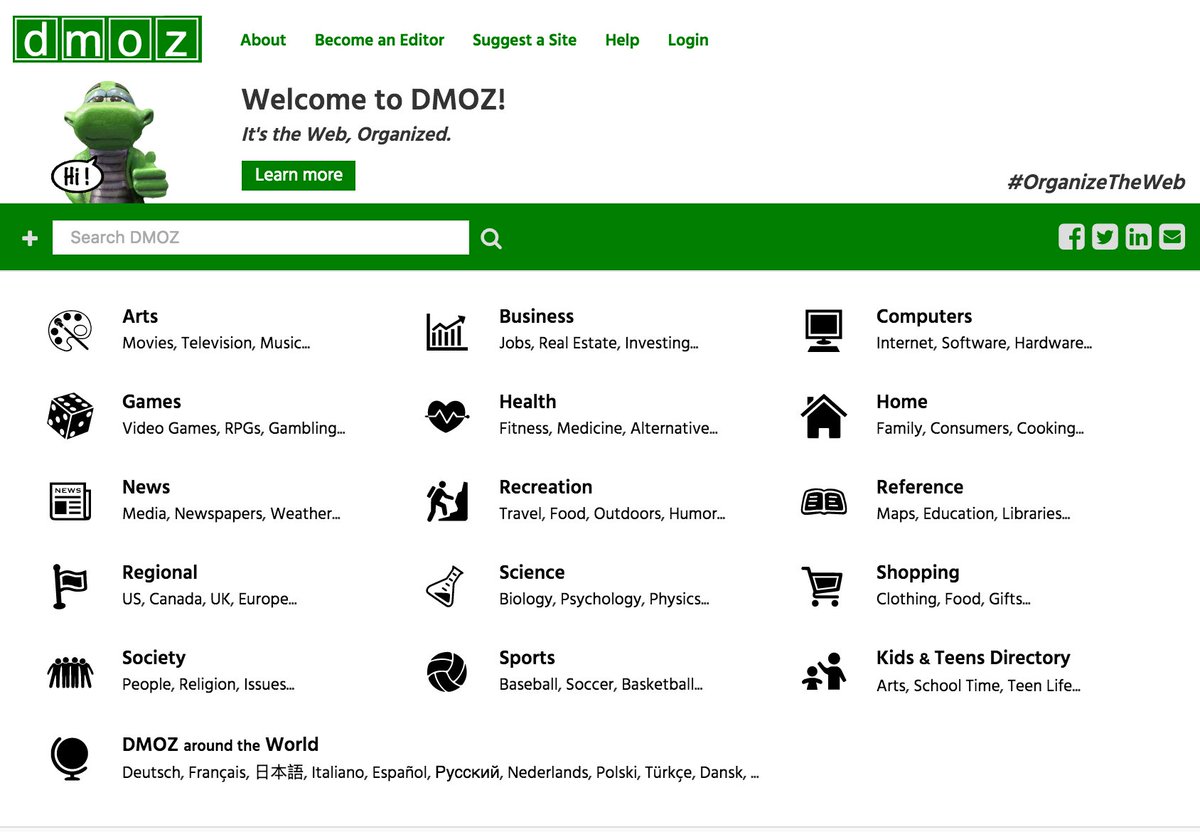The height and width of the screenshot is (832, 1200).
Task: Click the World globe icon
Action: [70, 758]
